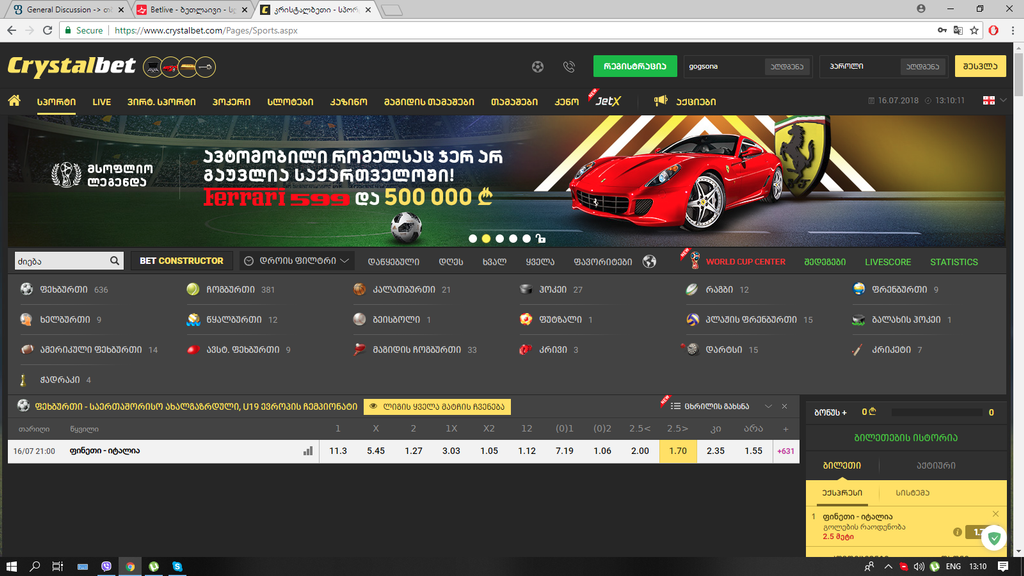Open WORLD CUP CENTER link
Image resolution: width=1024 pixels, height=576 pixels.
745,262
